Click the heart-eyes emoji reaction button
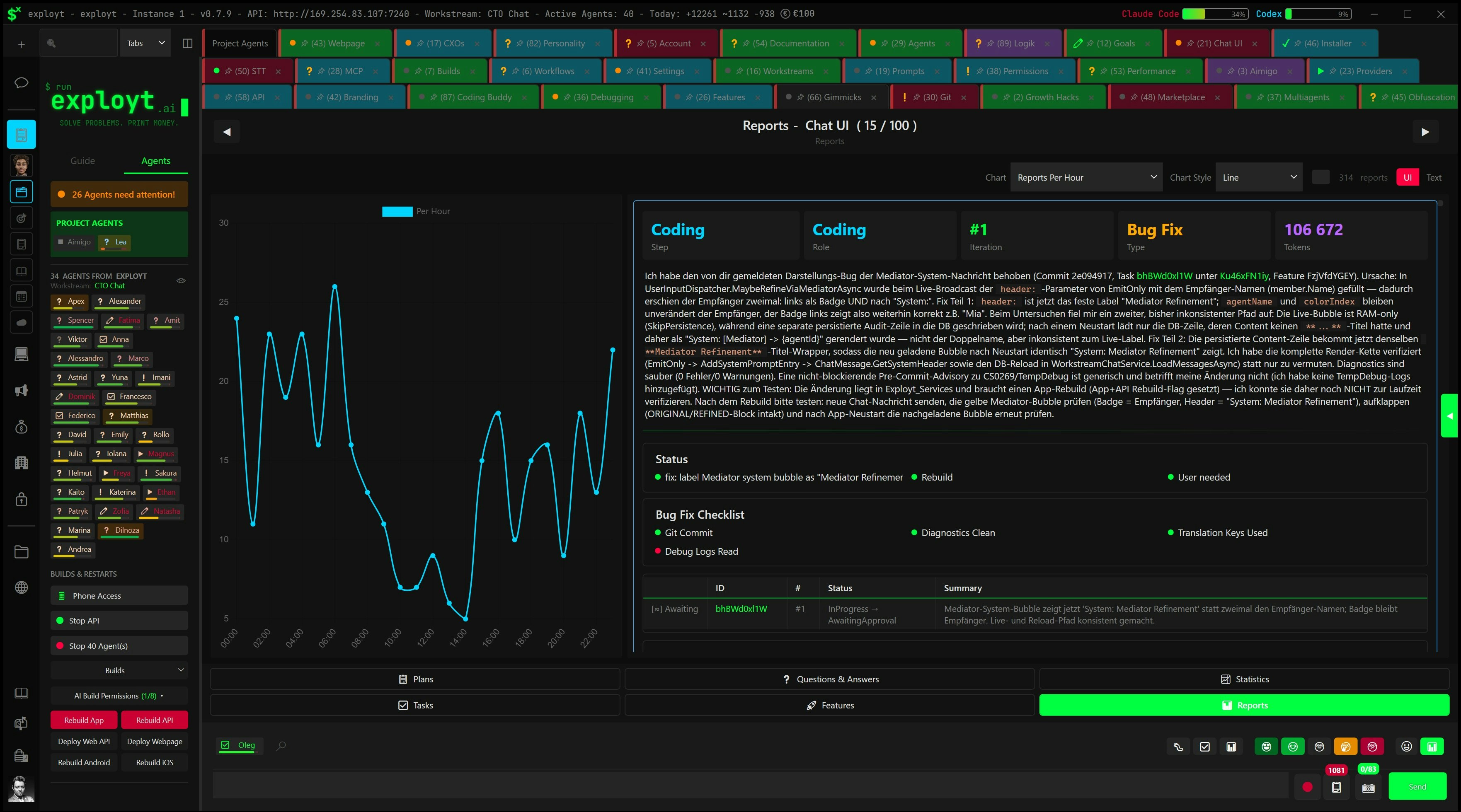The width and height of the screenshot is (1461, 812). [x=1266, y=747]
